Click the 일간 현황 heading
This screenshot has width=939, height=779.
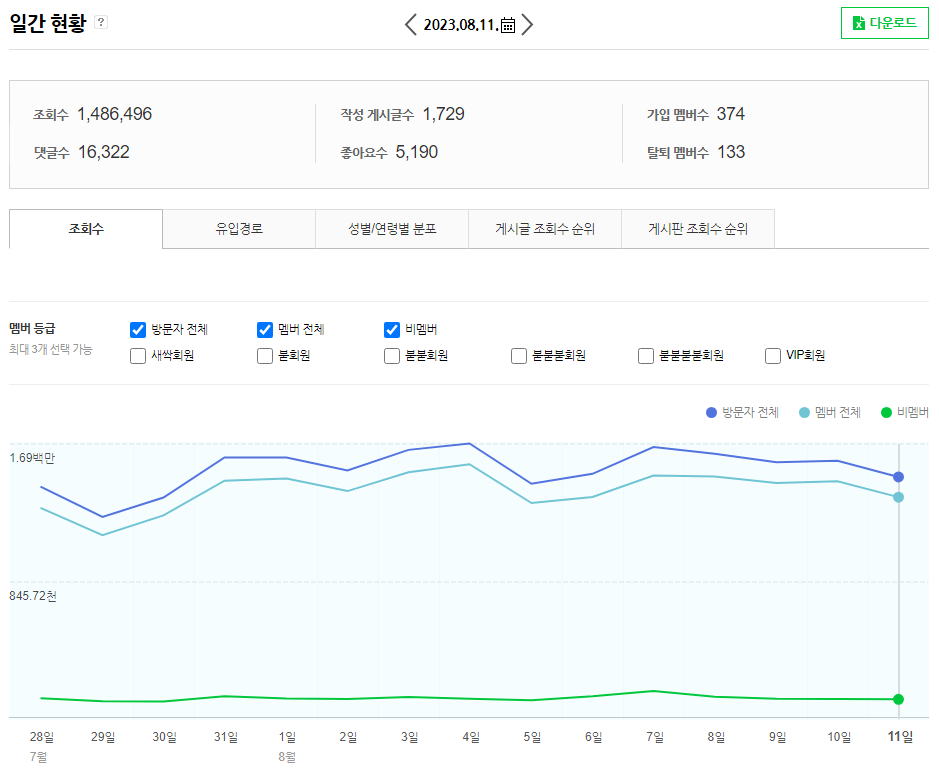(x=48, y=23)
